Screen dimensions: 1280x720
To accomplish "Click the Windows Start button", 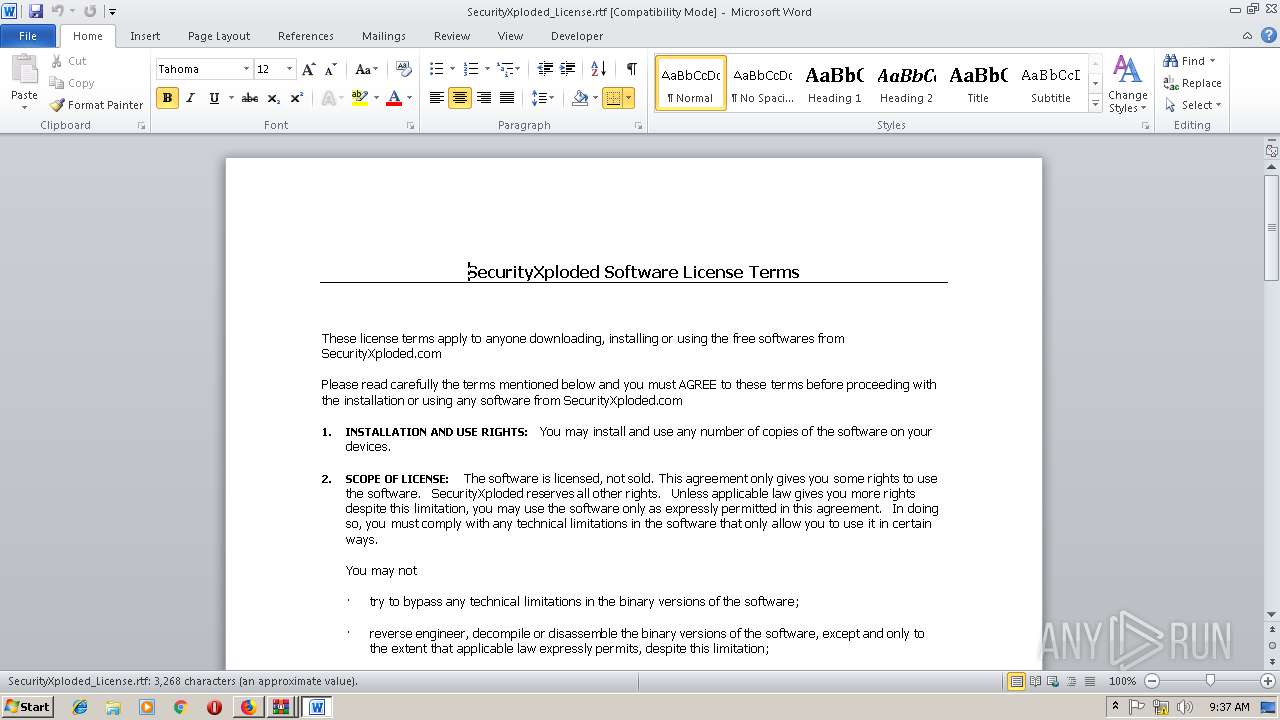I will pyautogui.click(x=28, y=706).
